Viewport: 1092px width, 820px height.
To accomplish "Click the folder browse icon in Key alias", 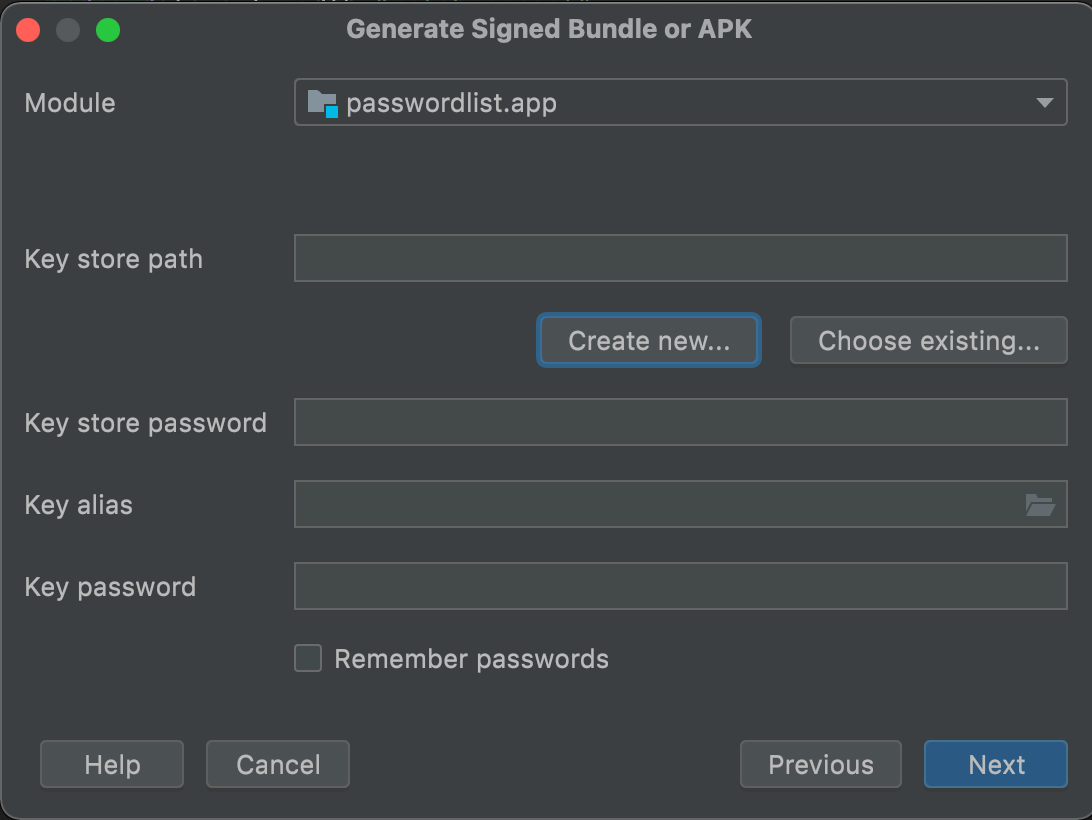I will 1040,506.
